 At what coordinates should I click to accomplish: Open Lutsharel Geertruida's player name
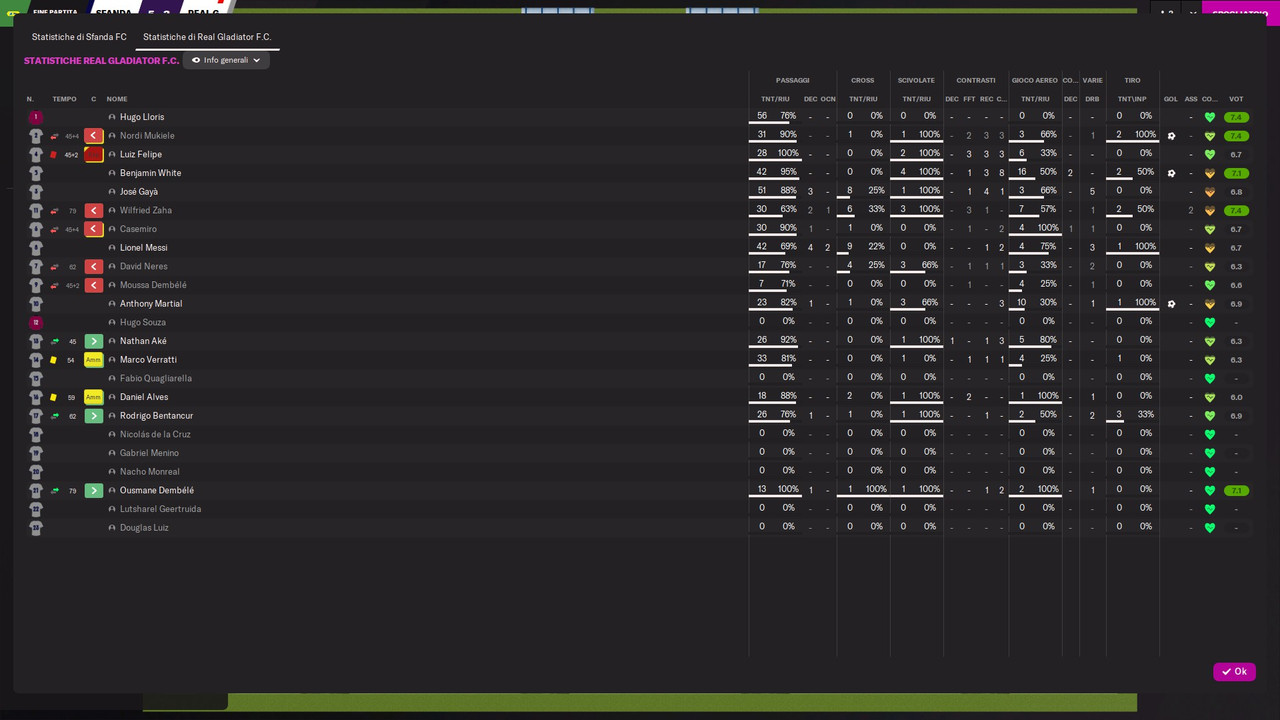pyautogui.click(x=160, y=509)
